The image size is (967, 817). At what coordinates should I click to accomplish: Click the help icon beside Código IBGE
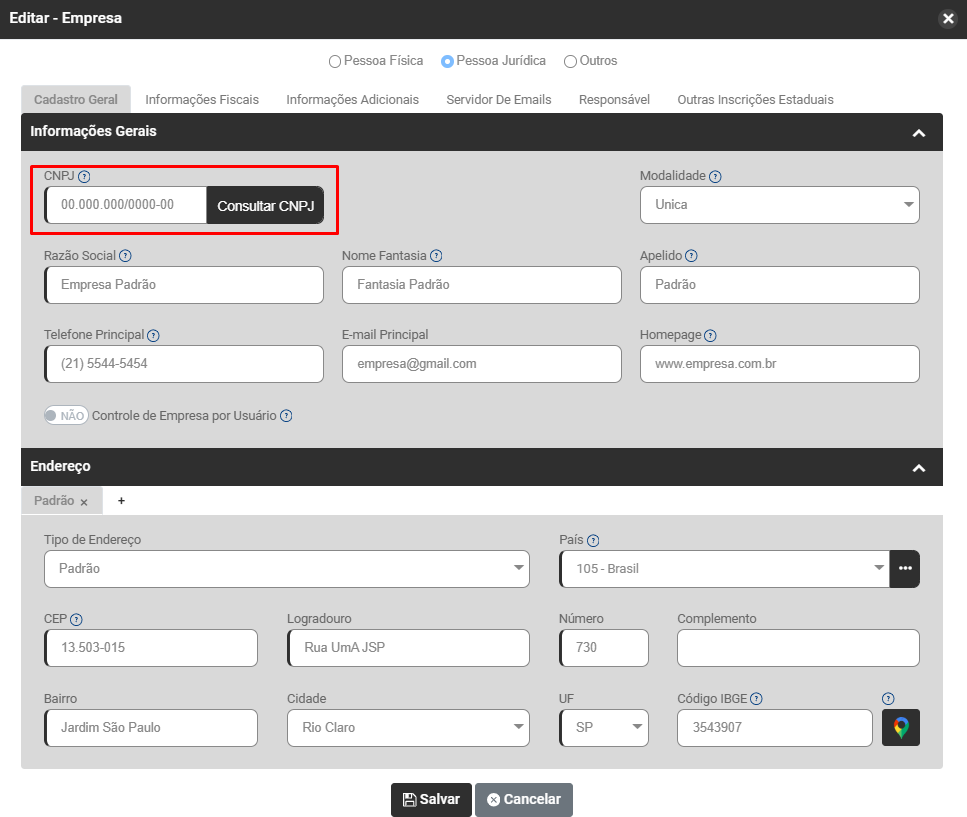pos(756,699)
